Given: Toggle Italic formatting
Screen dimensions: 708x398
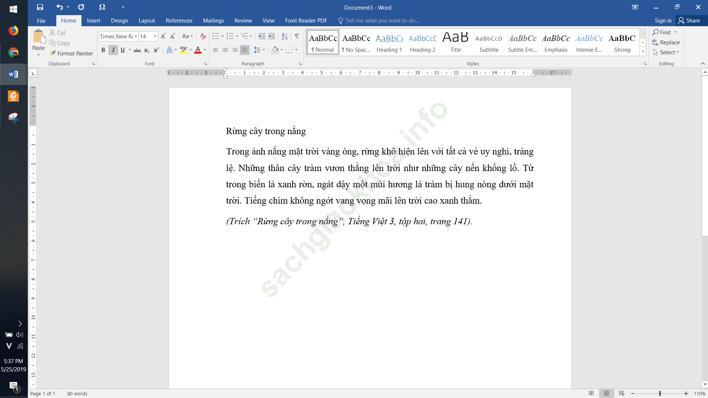Looking at the screenshot, I should coord(113,50).
